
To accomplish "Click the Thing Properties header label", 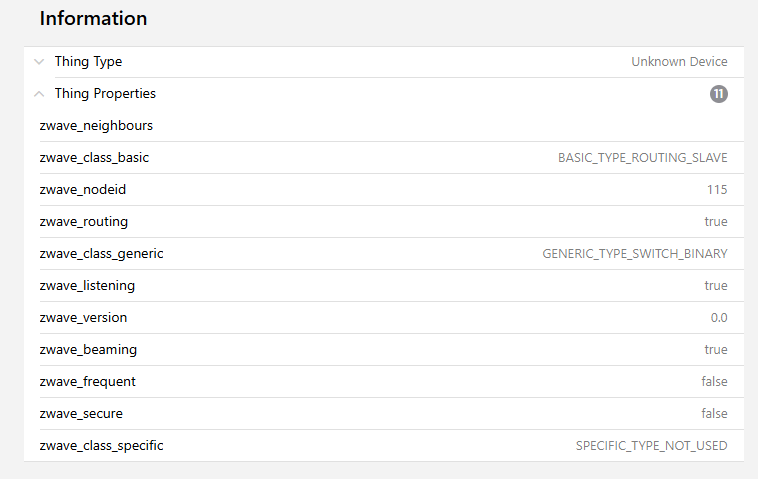I will (x=105, y=94).
